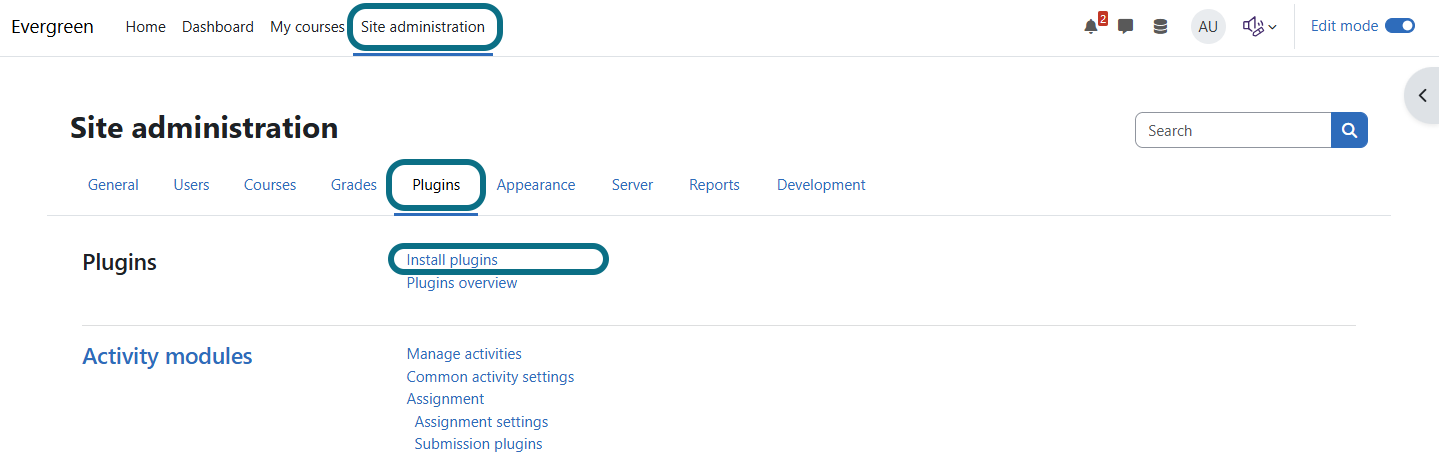Open My courses navigation item
The height and width of the screenshot is (461, 1439).
pyautogui.click(x=307, y=27)
